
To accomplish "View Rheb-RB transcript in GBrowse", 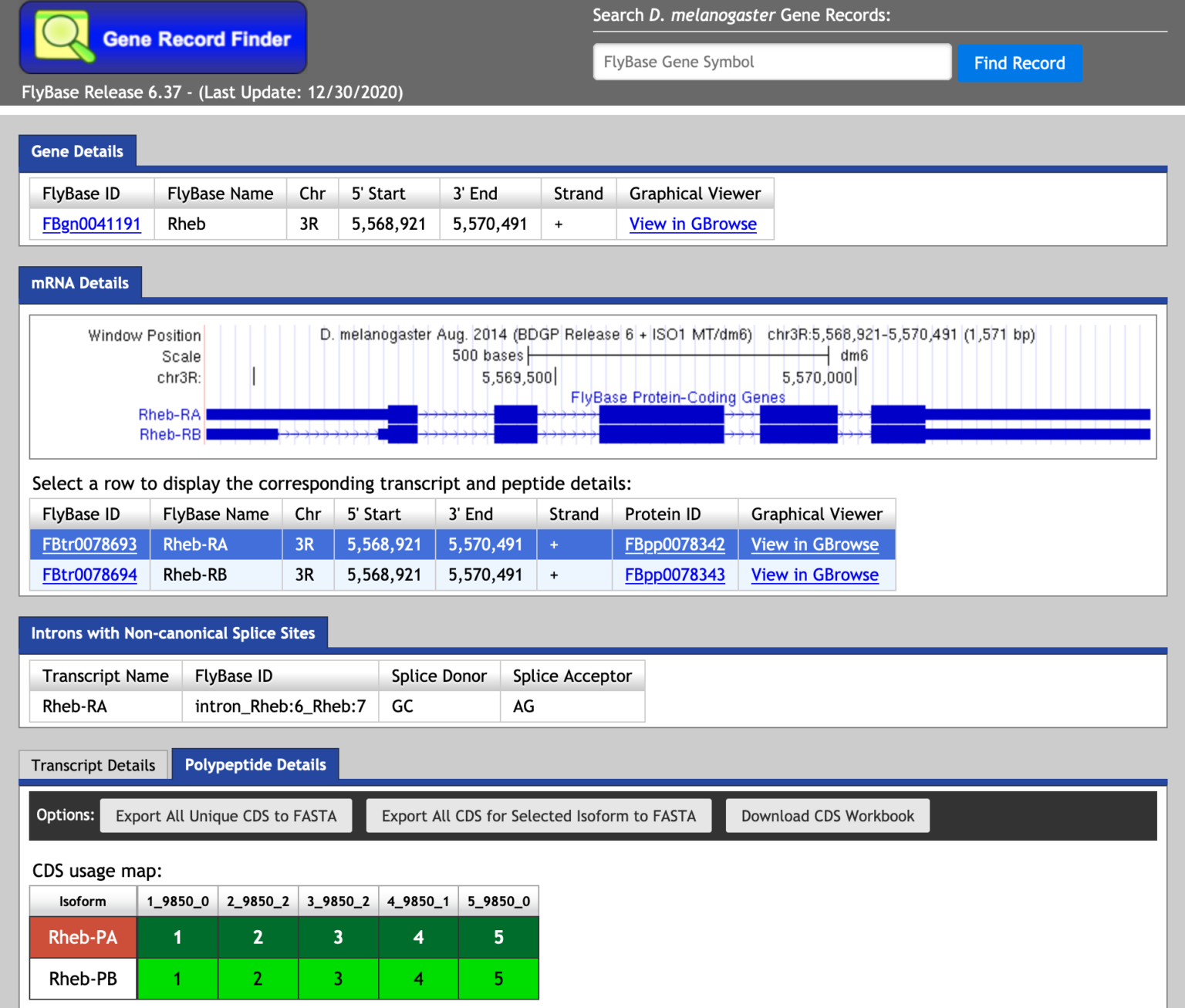I will [x=814, y=575].
